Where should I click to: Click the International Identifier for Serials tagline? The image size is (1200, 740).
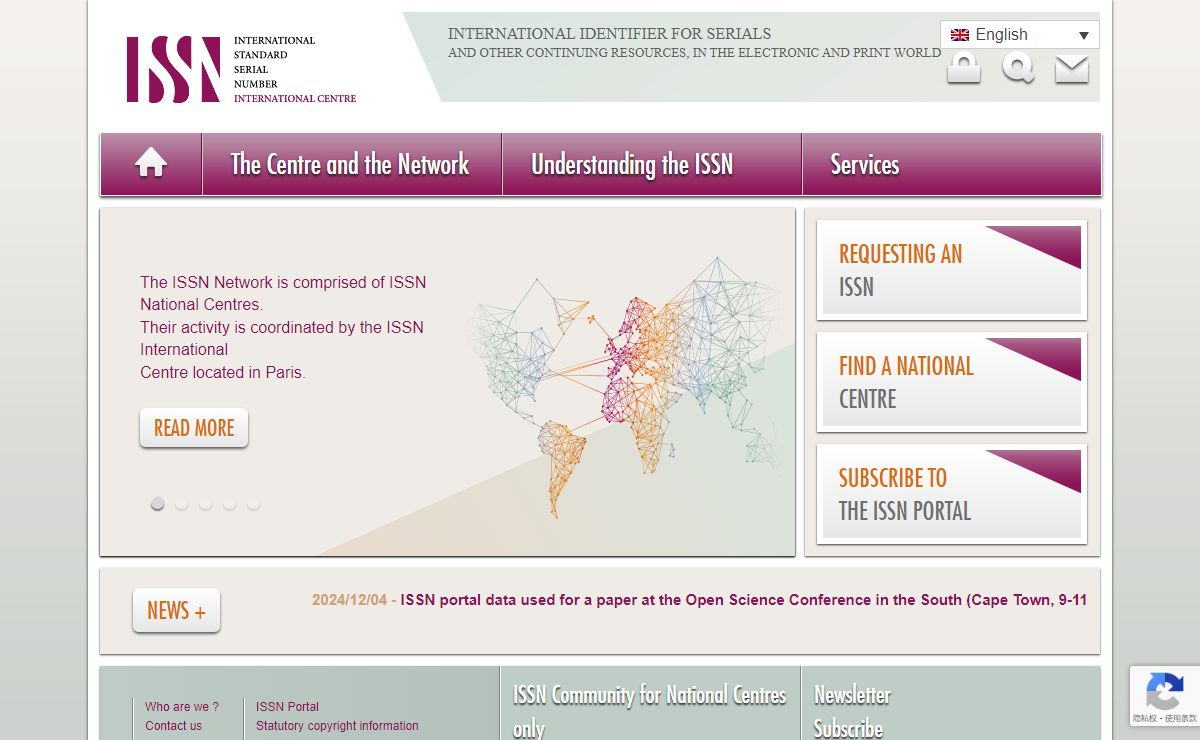[694, 43]
